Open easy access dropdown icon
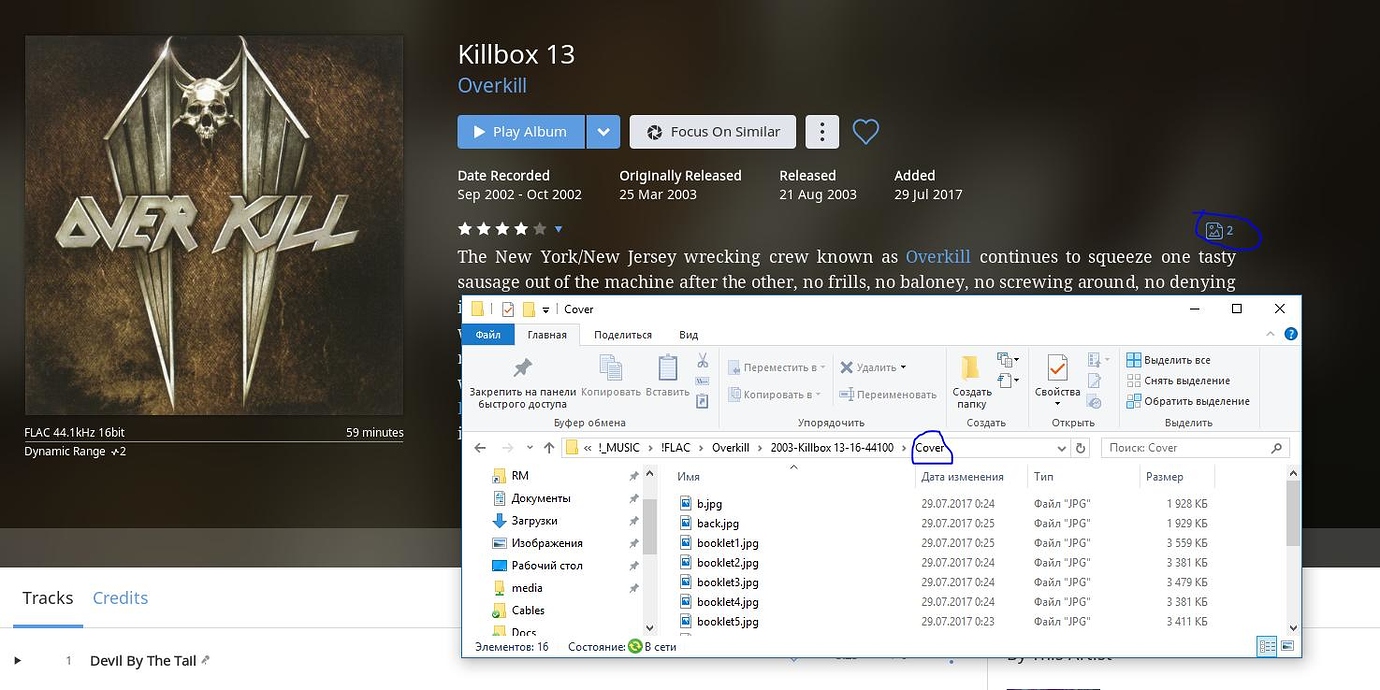 click(x=1007, y=380)
